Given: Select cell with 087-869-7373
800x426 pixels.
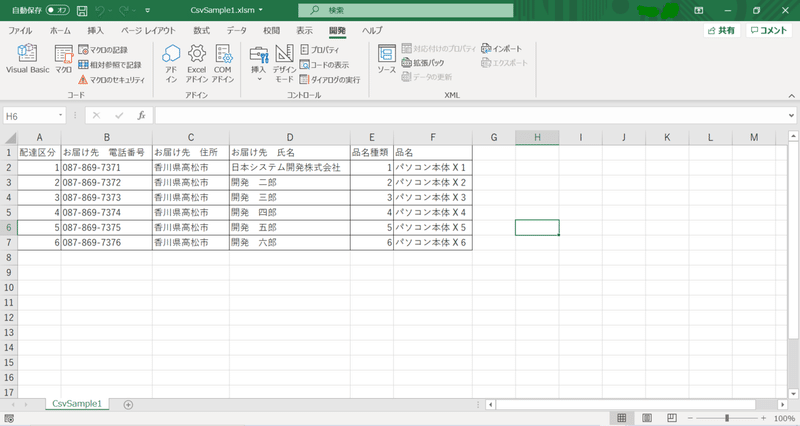Looking at the screenshot, I should coord(107,197).
